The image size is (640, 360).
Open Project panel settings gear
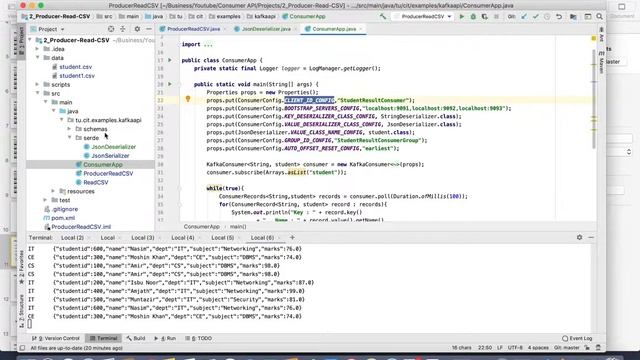pyautogui.click(x=137, y=29)
